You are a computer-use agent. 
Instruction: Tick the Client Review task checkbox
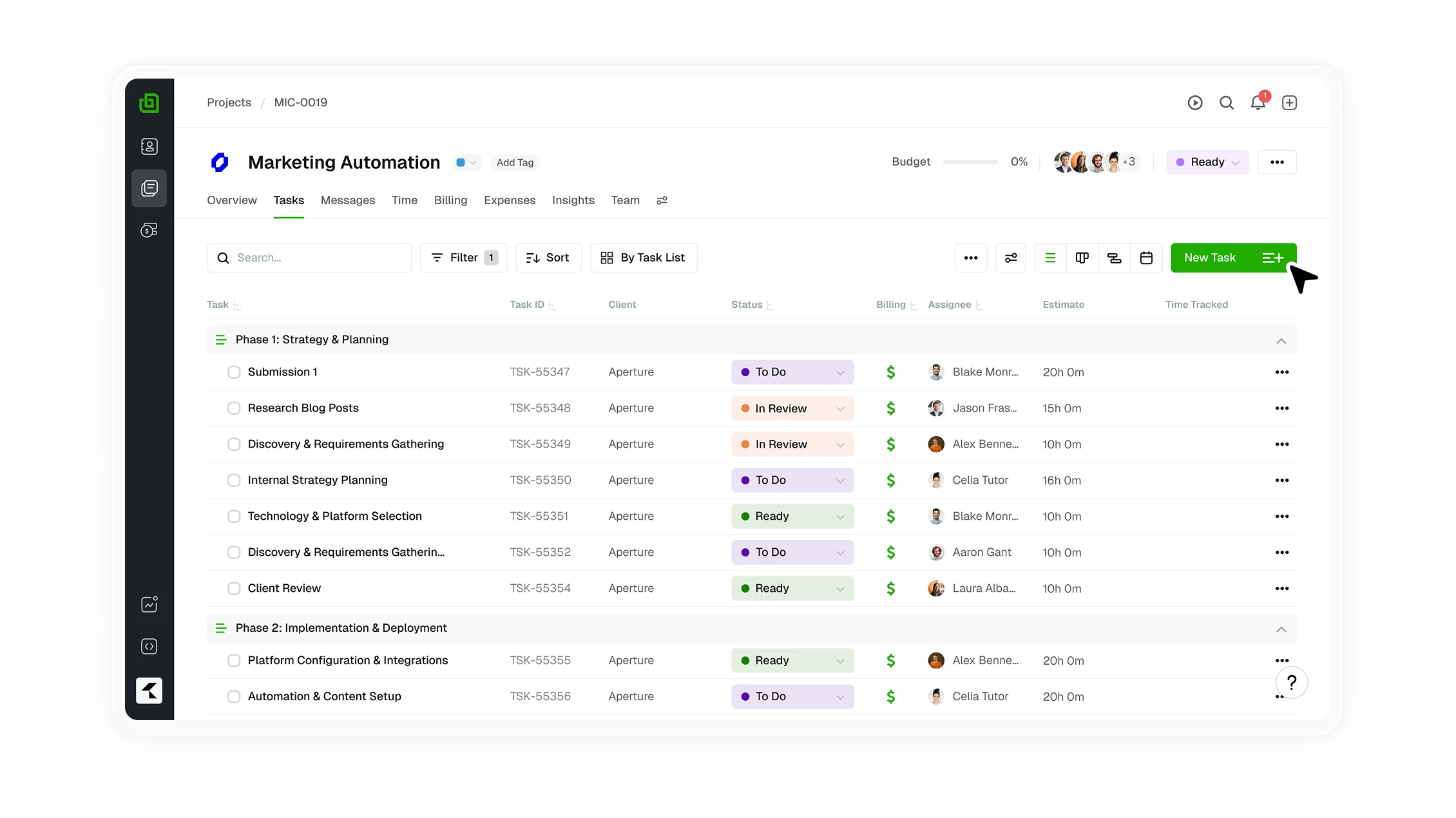(234, 589)
